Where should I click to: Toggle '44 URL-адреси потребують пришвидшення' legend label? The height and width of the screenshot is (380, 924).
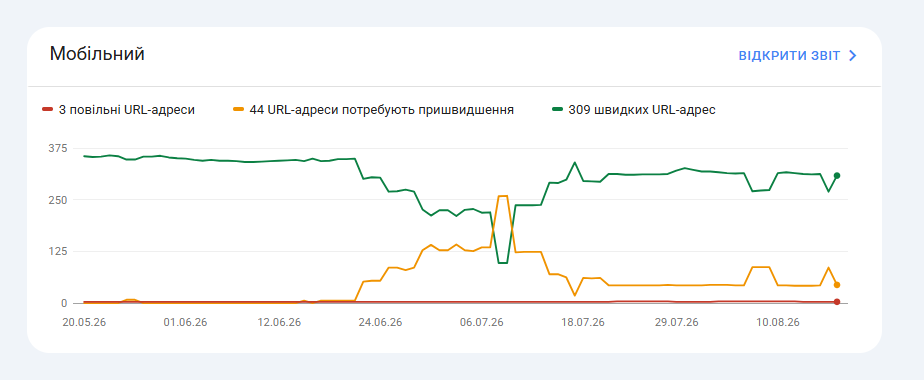point(381,110)
